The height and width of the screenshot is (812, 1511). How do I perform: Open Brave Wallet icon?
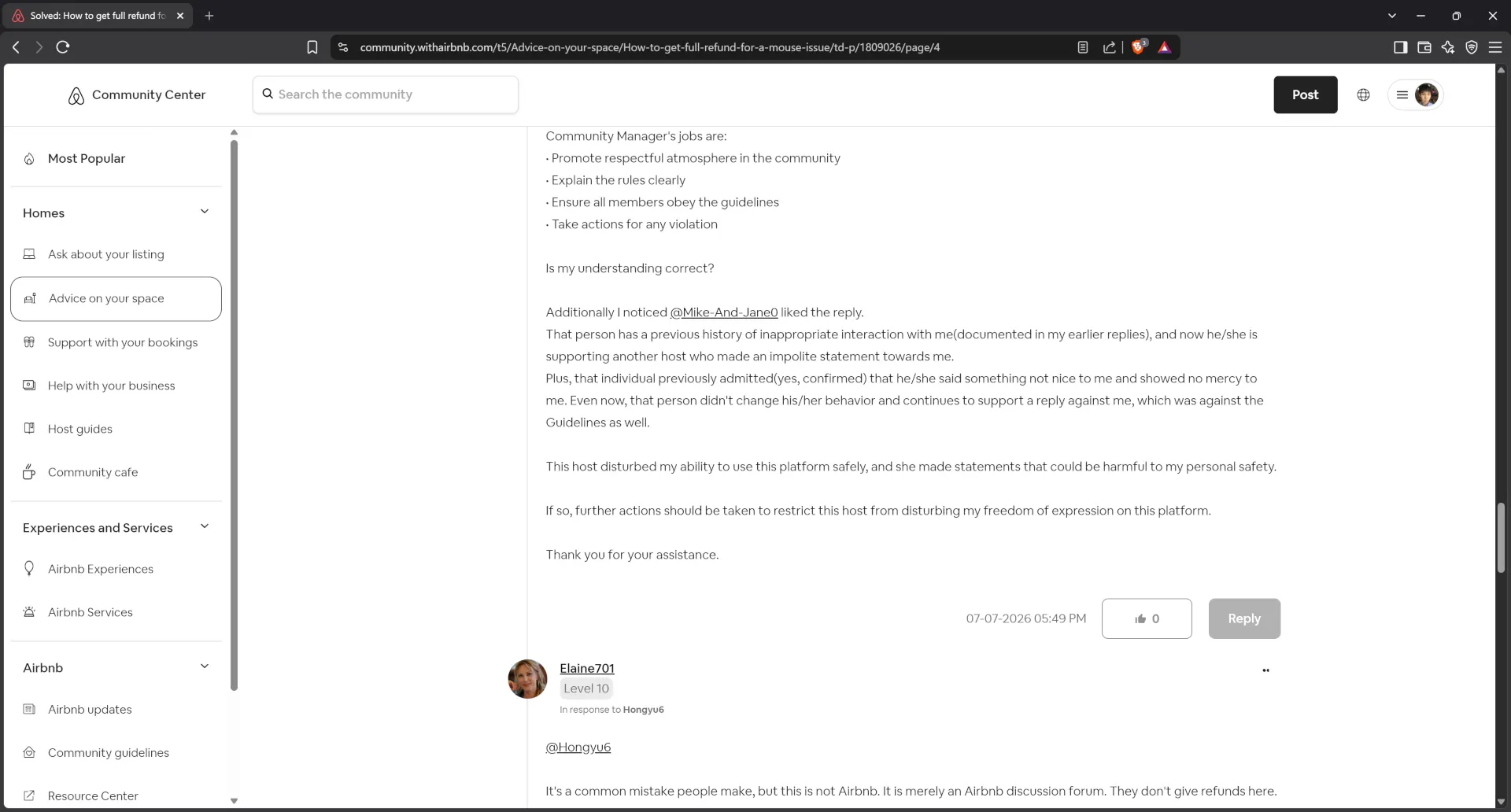[x=1424, y=47]
